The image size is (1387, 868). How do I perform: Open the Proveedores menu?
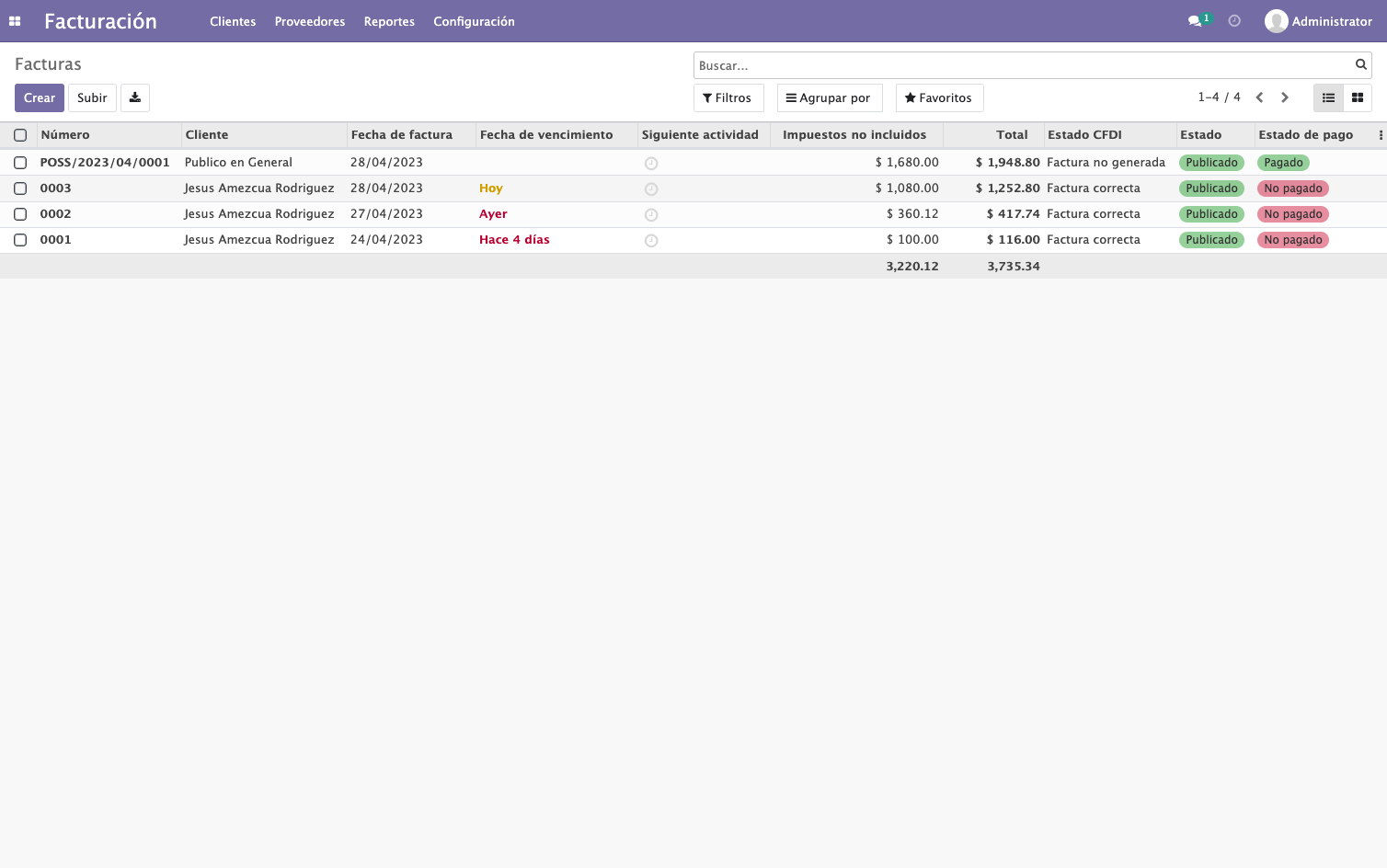pos(310,21)
